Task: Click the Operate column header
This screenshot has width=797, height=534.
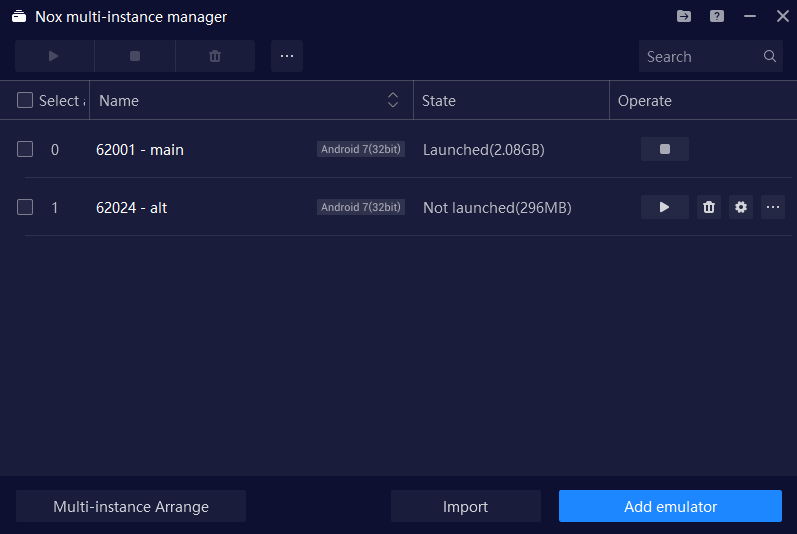Action: (x=645, y=100)
